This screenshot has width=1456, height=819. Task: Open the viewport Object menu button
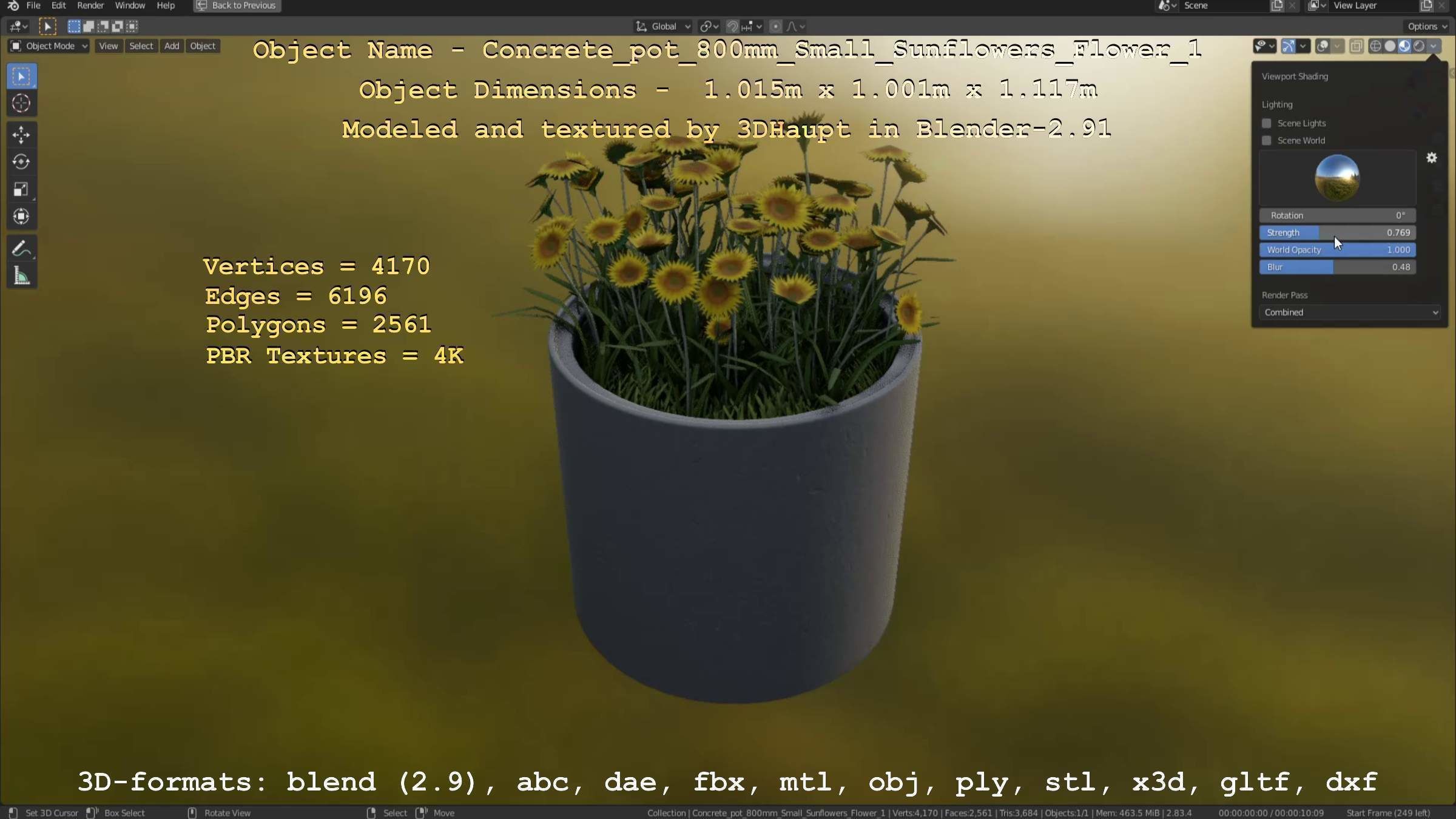tap(203, 46)
